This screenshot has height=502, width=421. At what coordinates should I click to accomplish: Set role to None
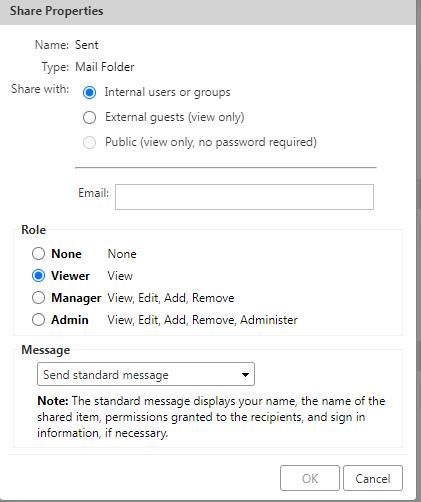click(38, 254)
